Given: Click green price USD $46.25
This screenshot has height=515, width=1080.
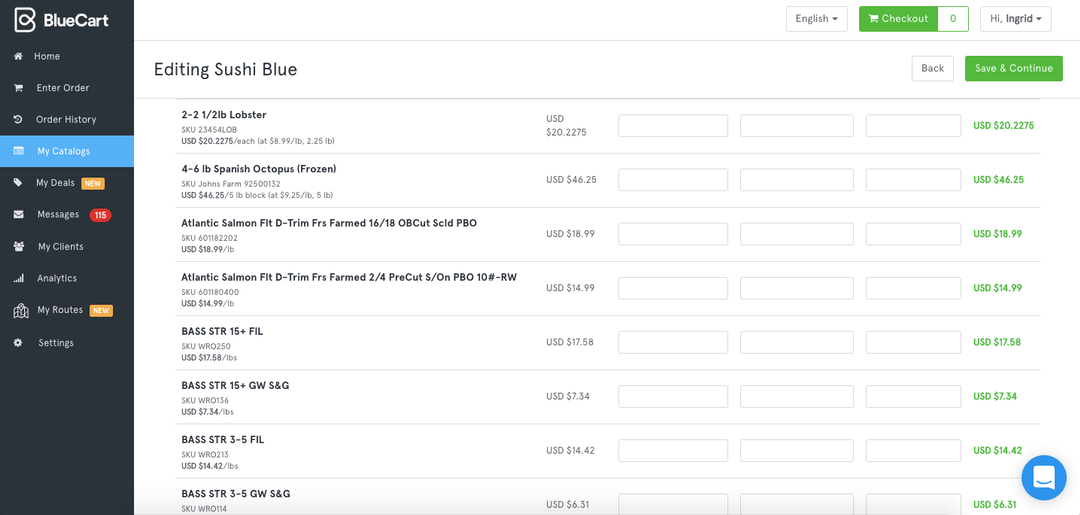Looking at the screenshot, I should (999, 180).
